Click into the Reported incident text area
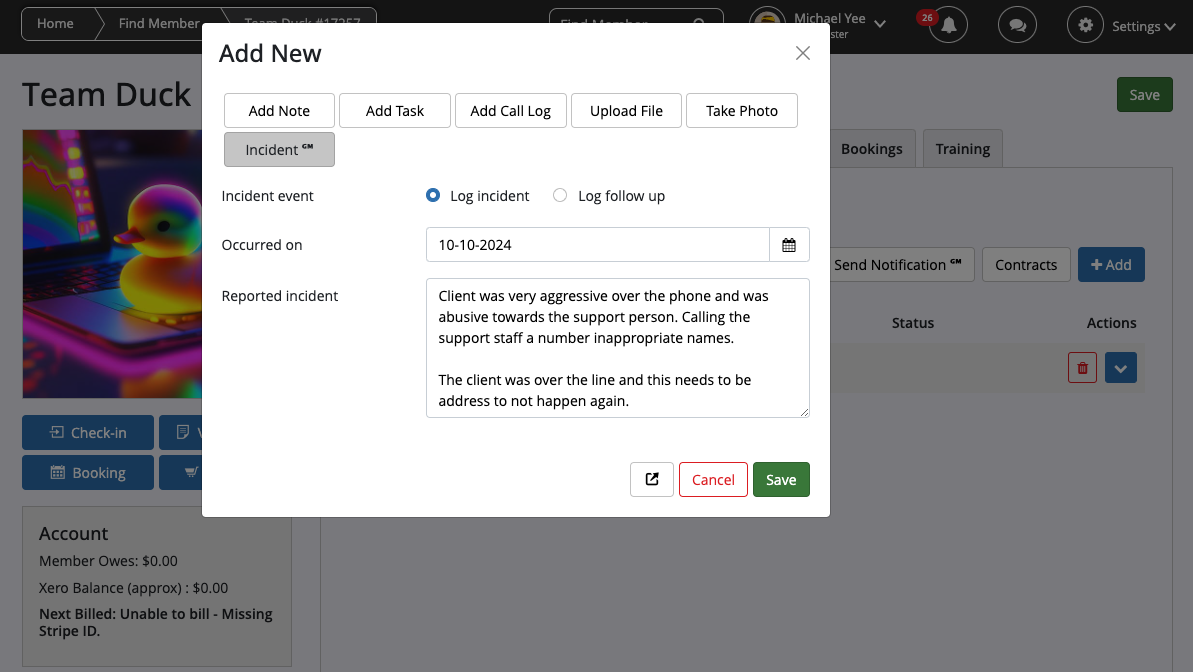Image resolution: width=1193 pixels, height=672 pixels. tap(617, 348)
